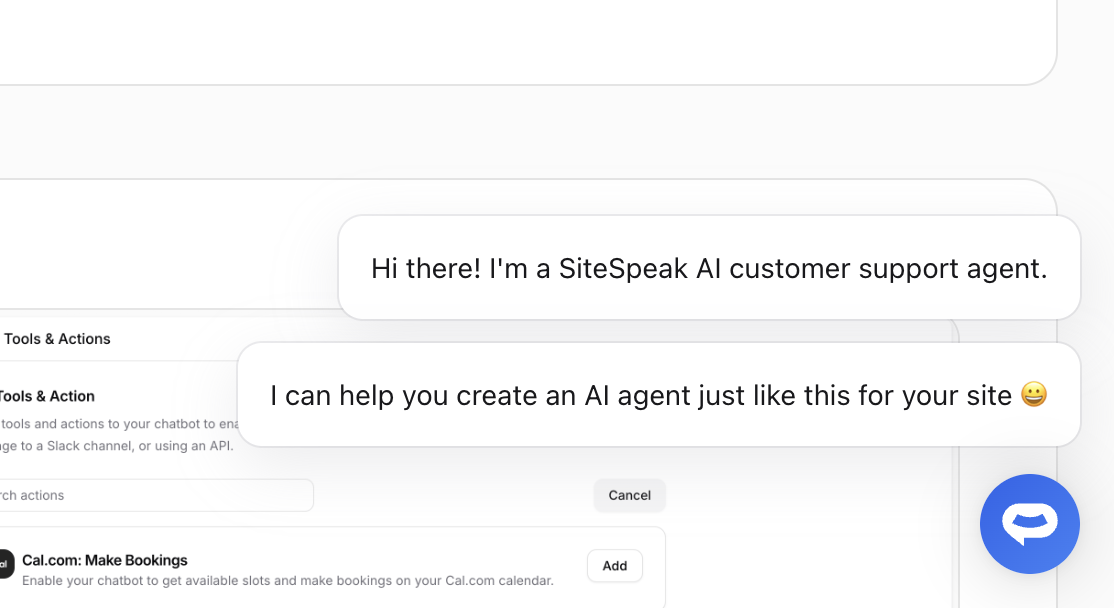The width and height of the screenshot is (1114, 608).
Task: Click the Cal.com app logo icon
Action: (x=6, y=564)
